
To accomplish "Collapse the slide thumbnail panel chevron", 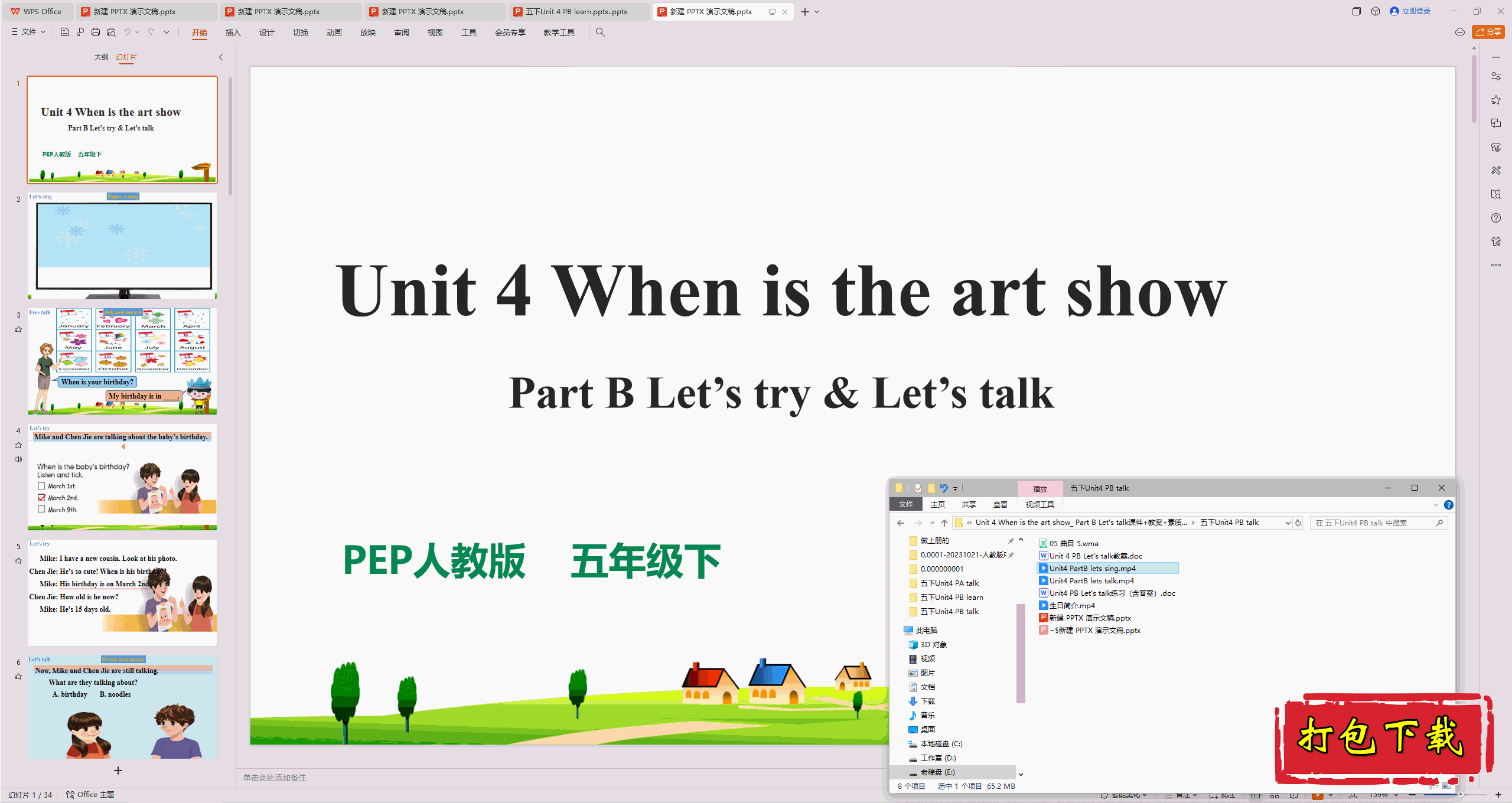I will point(221,57).
